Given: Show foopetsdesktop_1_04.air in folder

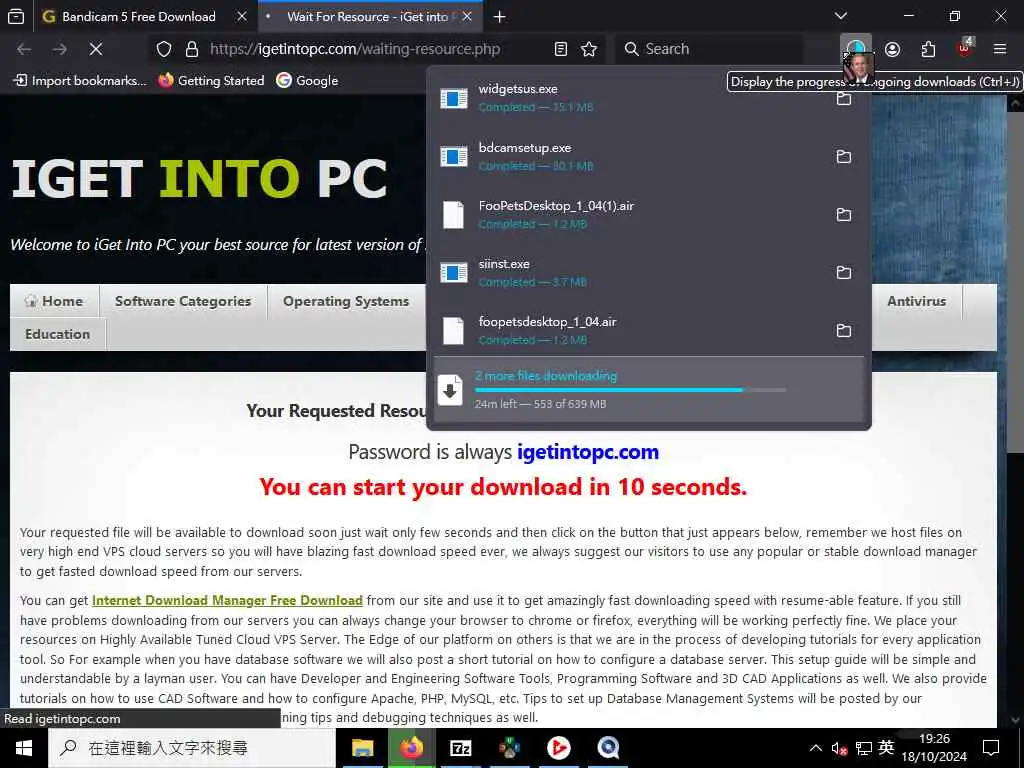Looking at the screenshot, I should click(844, 330).
